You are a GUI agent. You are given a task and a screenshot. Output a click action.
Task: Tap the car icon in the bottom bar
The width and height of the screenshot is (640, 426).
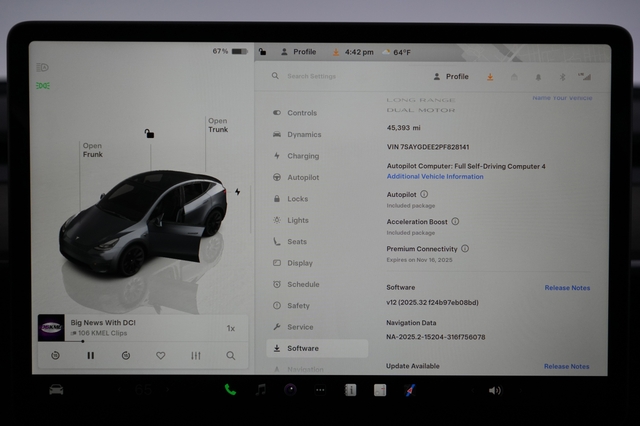coord(56,390)
